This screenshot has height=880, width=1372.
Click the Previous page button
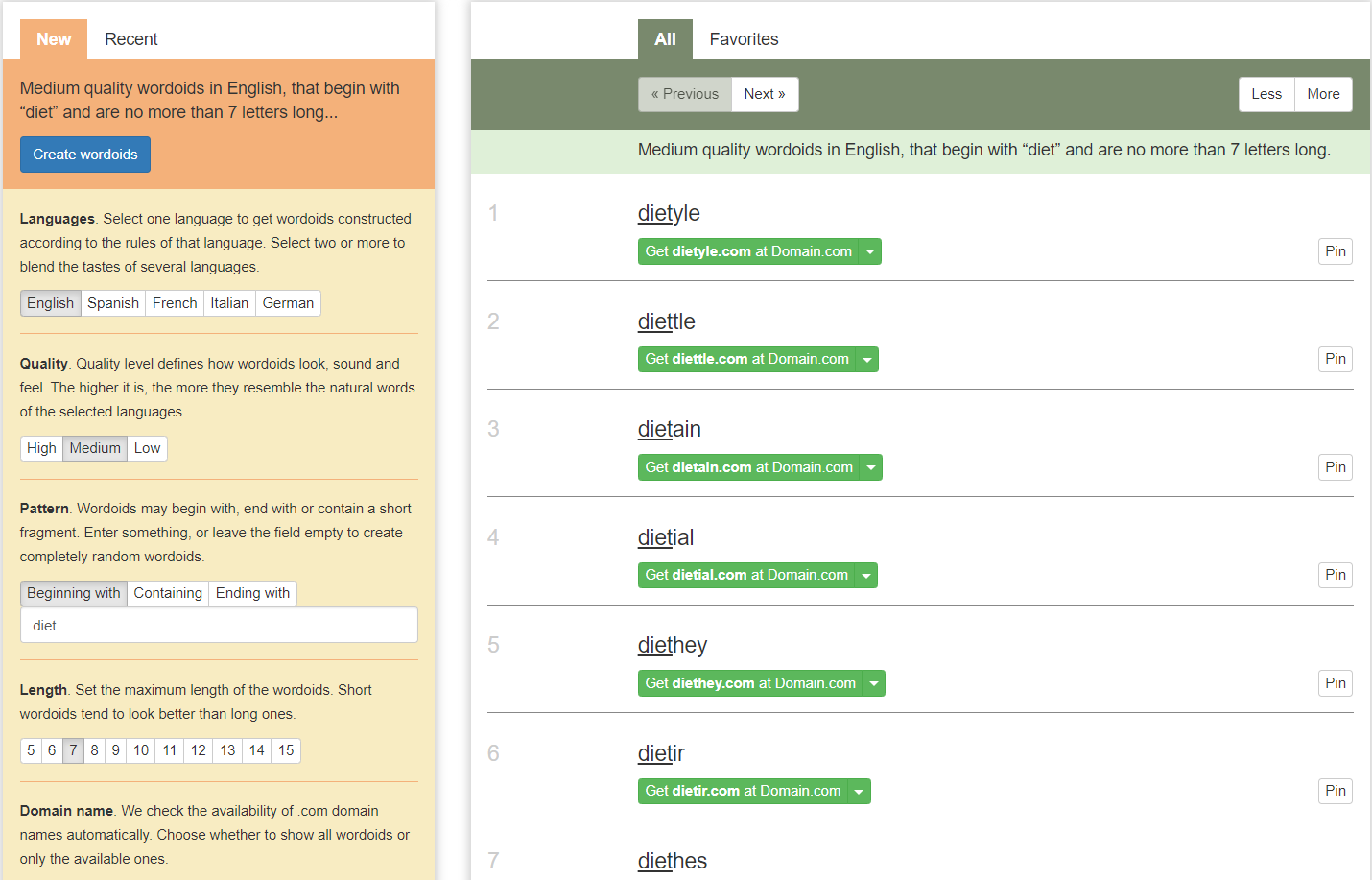coord(684,94)
